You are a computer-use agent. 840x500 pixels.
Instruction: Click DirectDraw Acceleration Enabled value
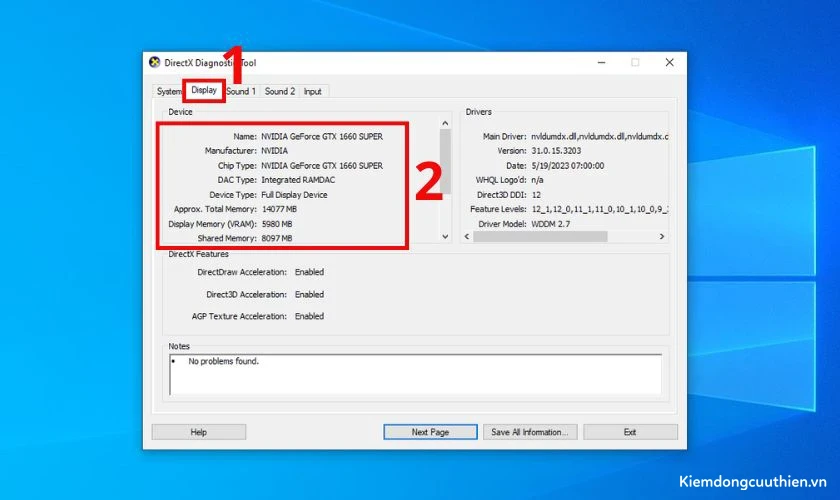(x=309, y=272)
